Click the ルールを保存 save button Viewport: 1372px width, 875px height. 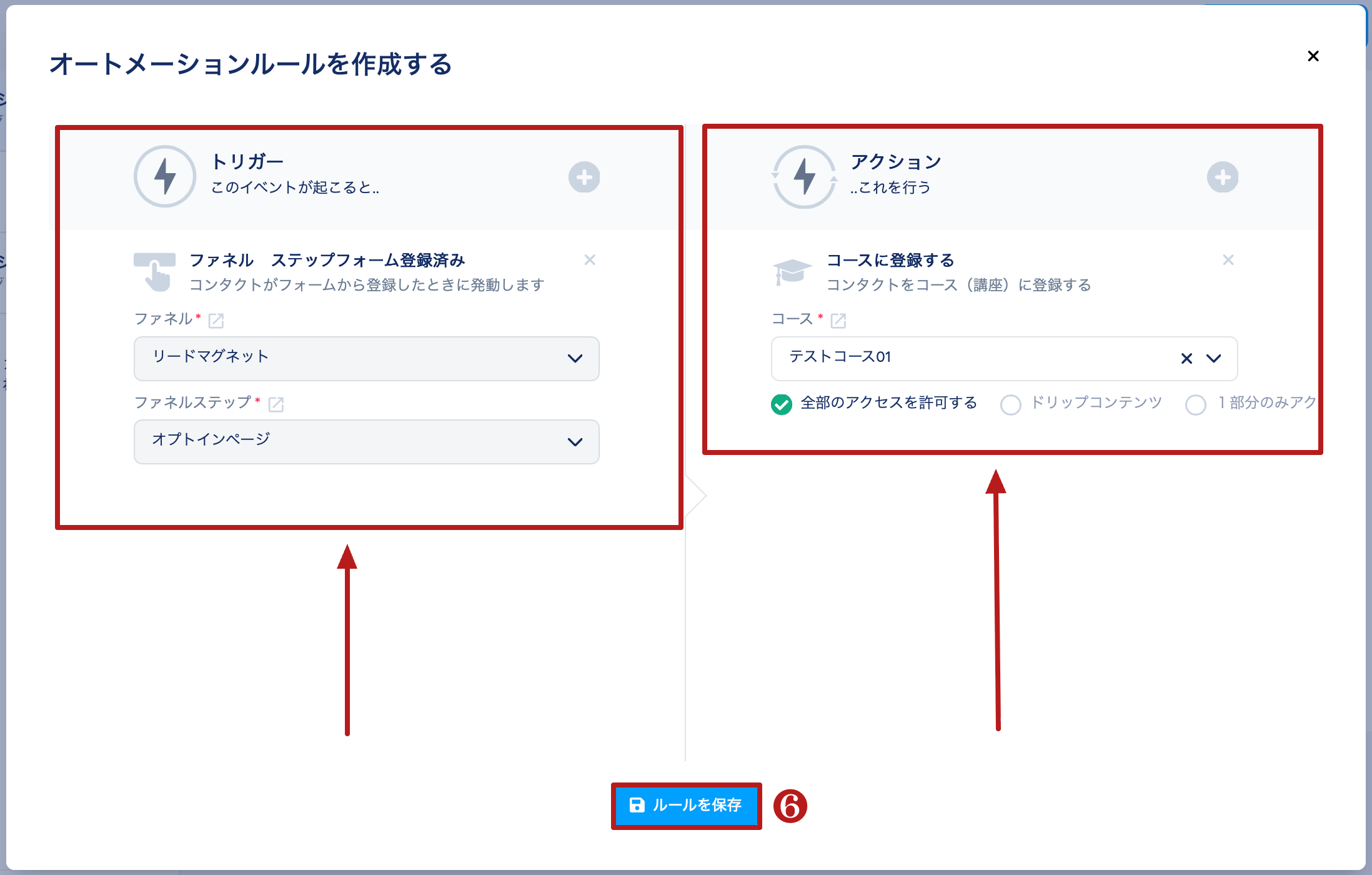click(686, 806)
